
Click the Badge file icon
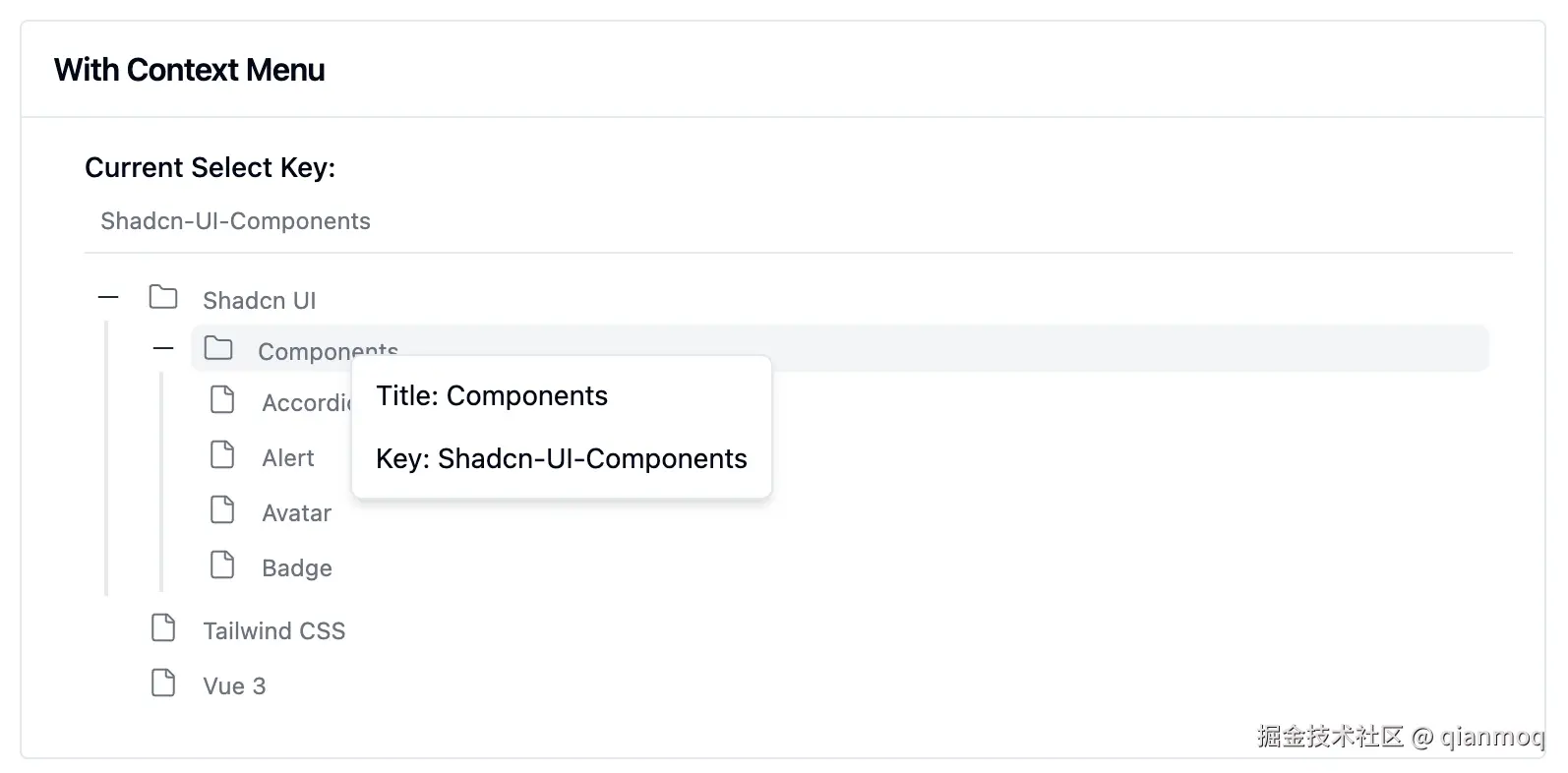point(223,565)
